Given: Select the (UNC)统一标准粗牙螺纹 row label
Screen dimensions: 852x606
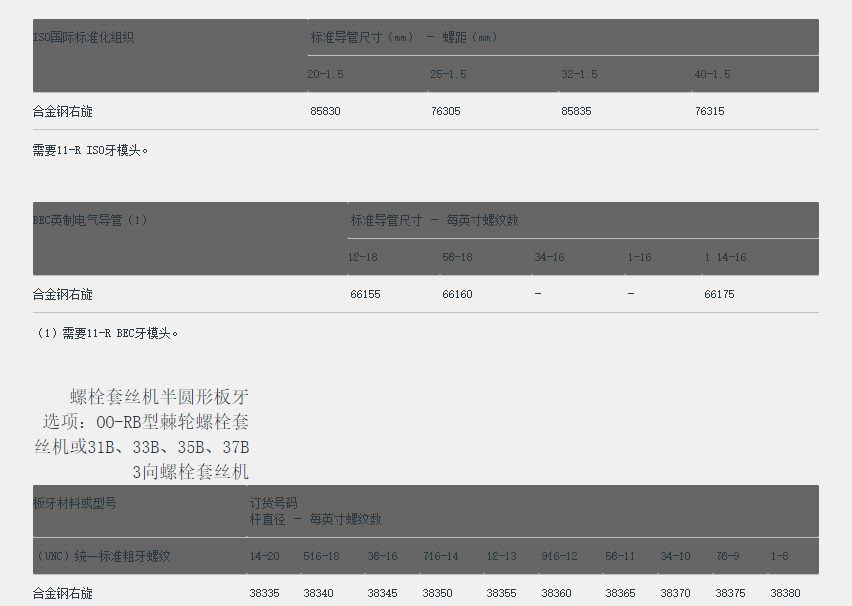Looking at the screenshot, I should point(102,556).
